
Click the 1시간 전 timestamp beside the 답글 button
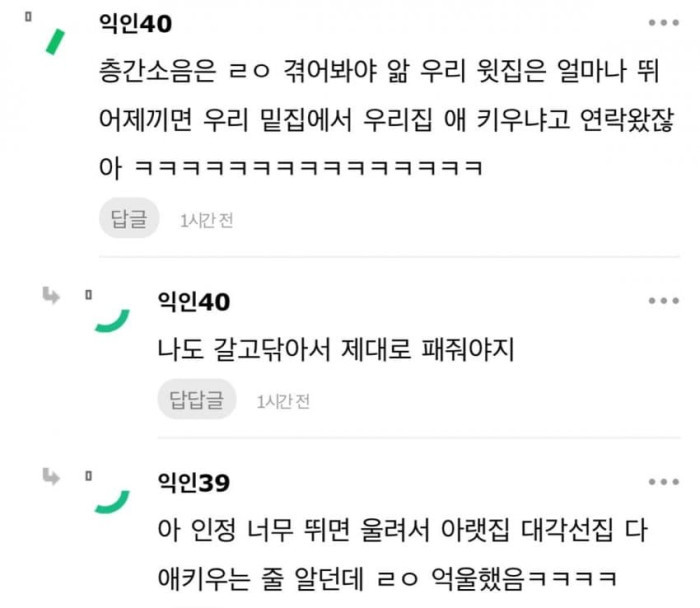coord(207,221)
